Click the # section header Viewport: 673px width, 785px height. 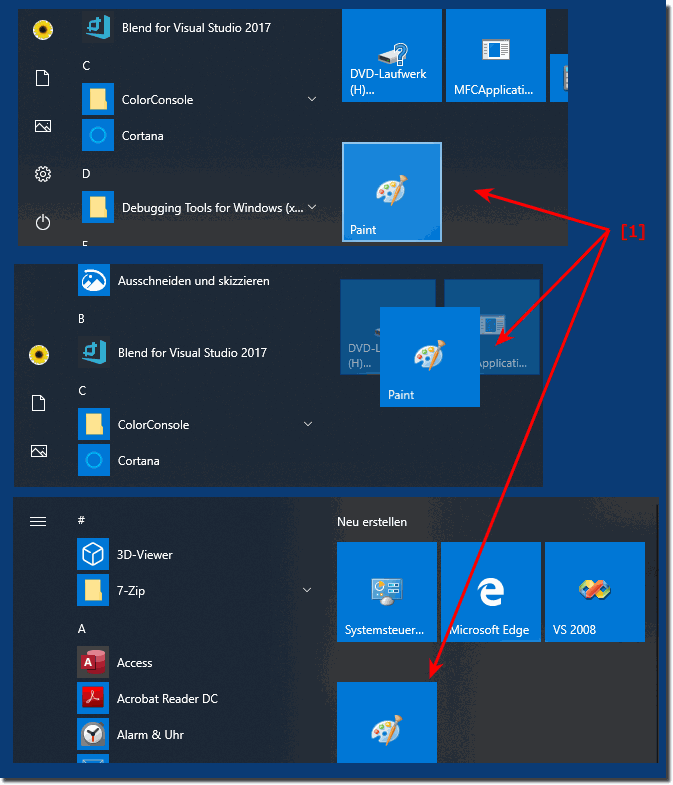pos(81,520)
